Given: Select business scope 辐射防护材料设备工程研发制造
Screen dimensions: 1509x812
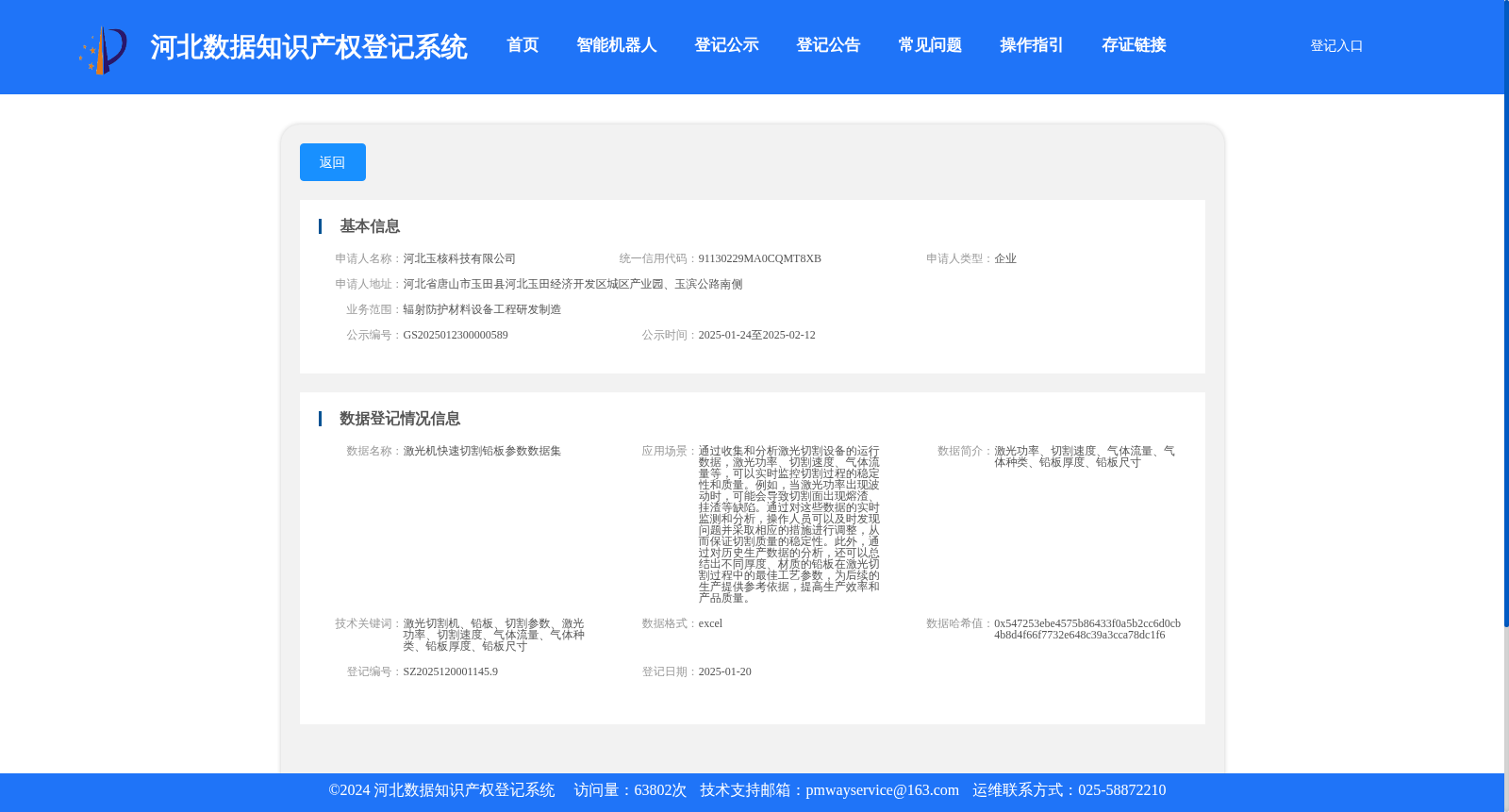Looking at the screenshot, I should coord(482,309).
